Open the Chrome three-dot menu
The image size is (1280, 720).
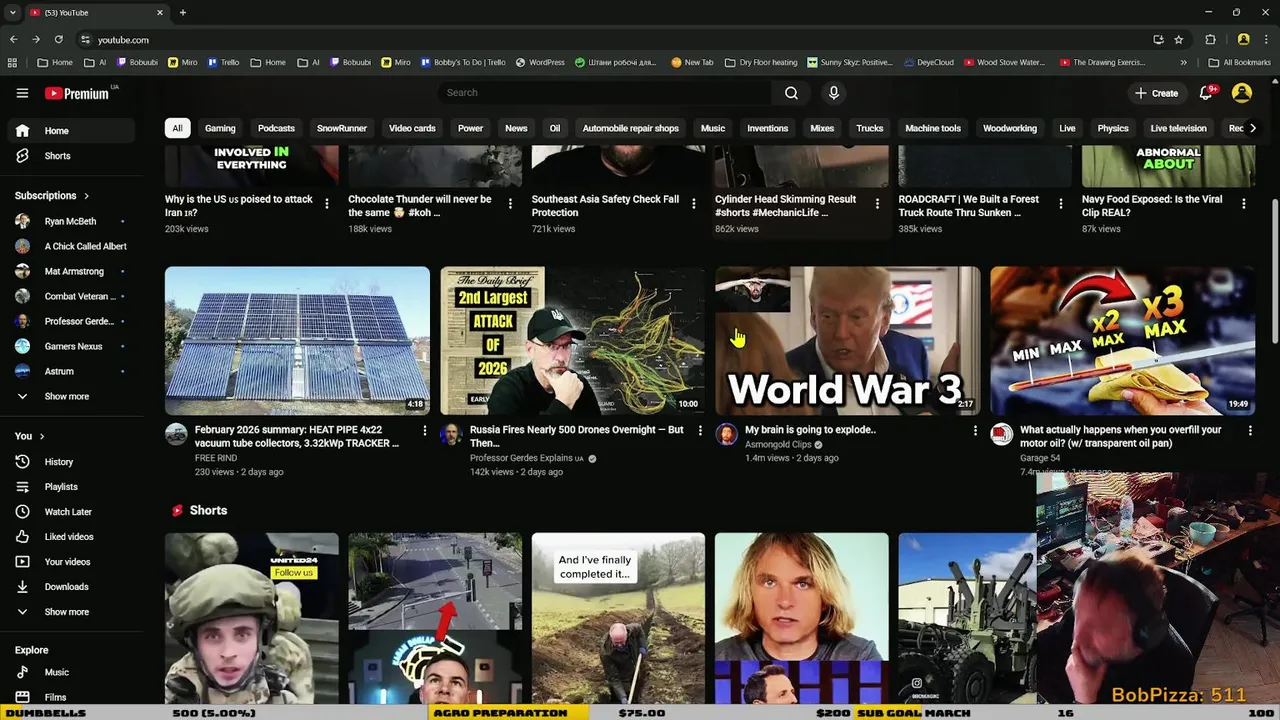(1266, 39)
